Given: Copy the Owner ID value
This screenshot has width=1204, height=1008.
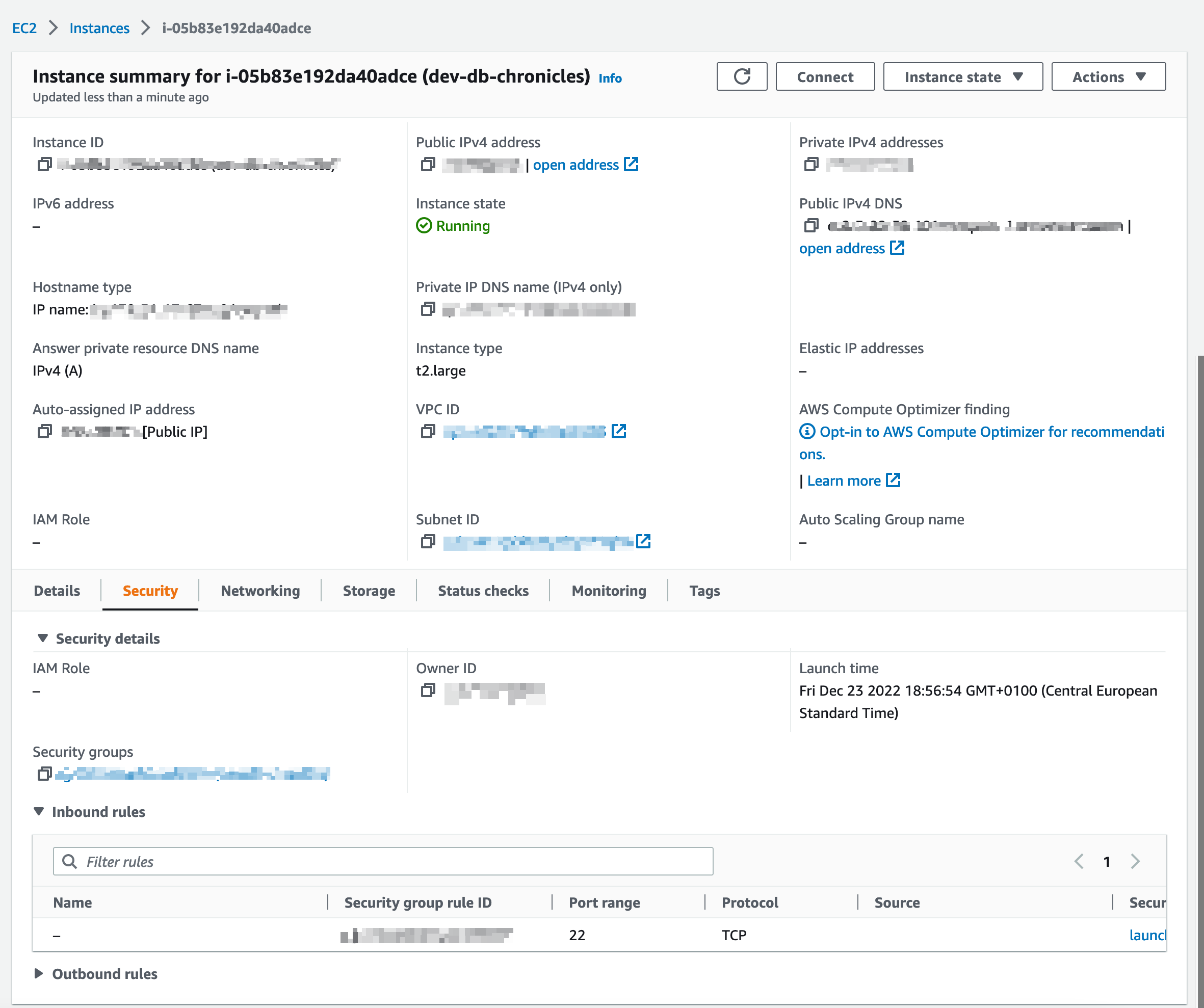Looking at the screenshot, I should pos(428,691).
